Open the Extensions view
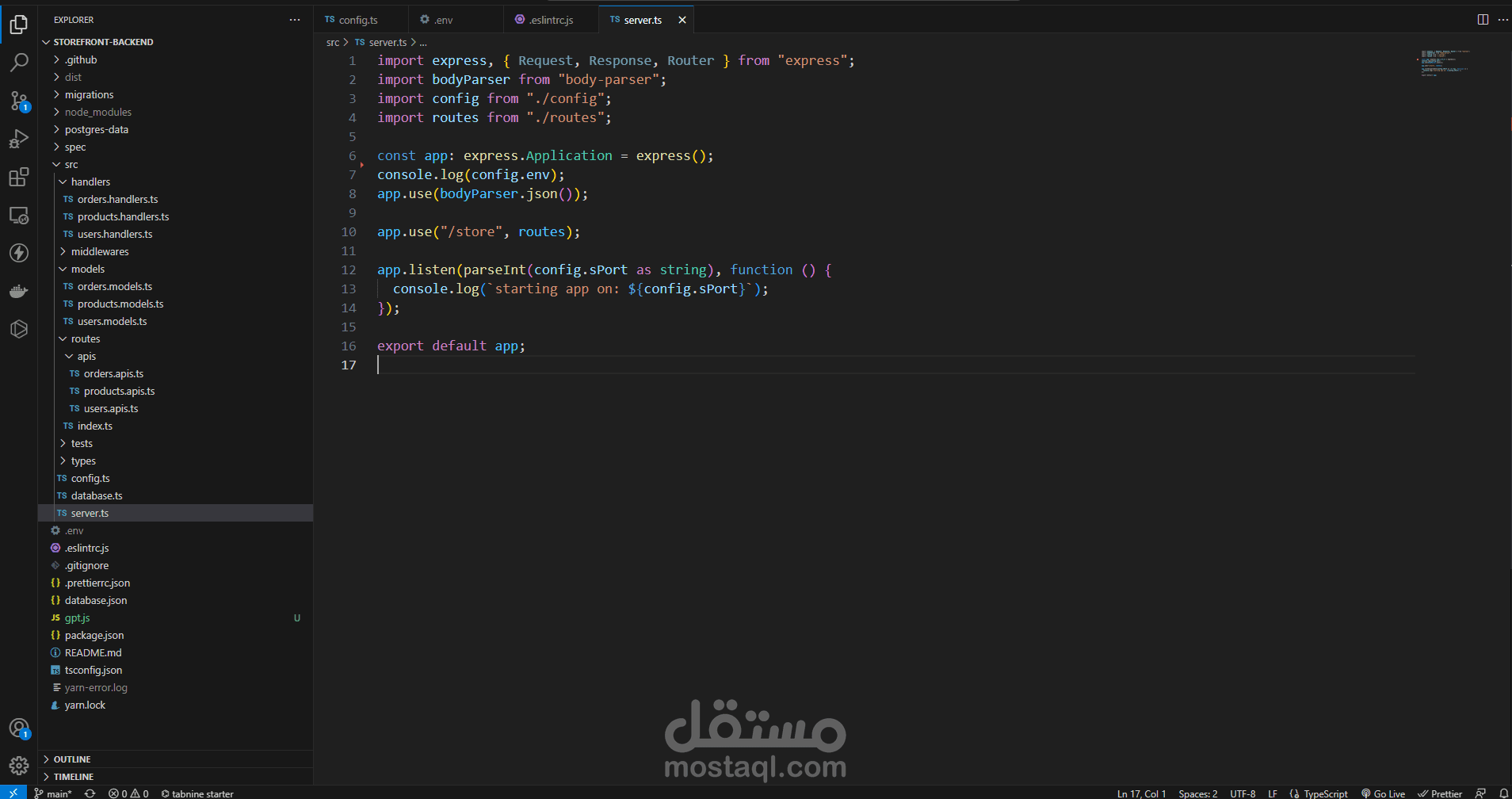This screenshot has height=799, width=1512. click(x=19, y=177)
